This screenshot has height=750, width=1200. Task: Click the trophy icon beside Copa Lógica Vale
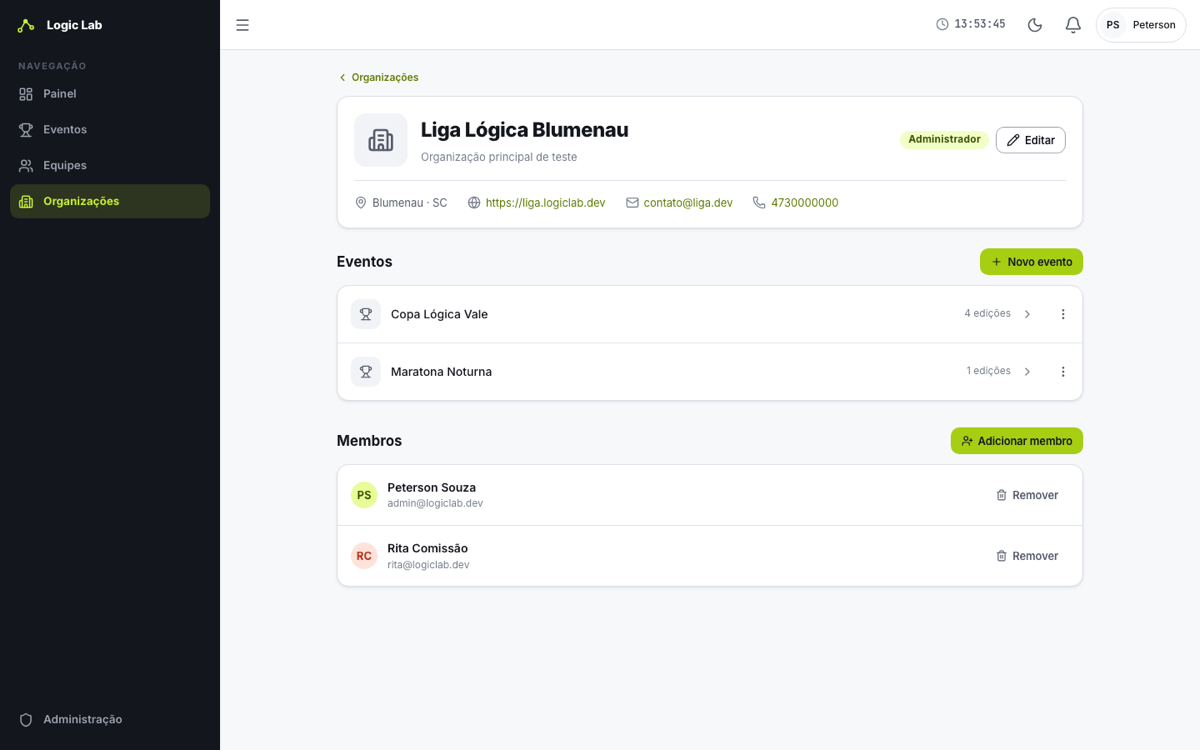pos(366,314)
